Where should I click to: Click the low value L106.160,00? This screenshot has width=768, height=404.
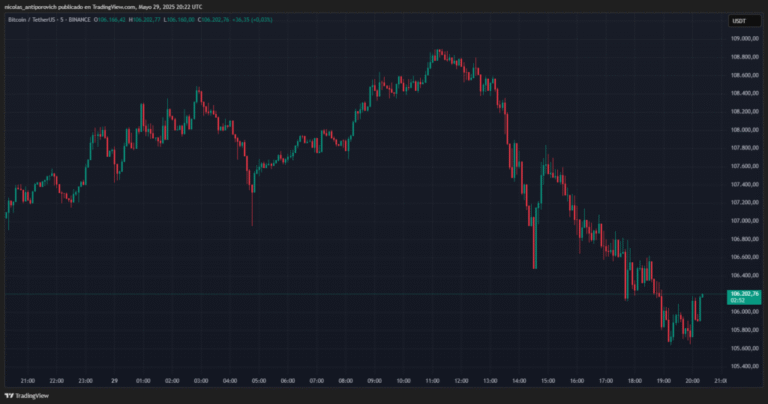tap(179, 20)
